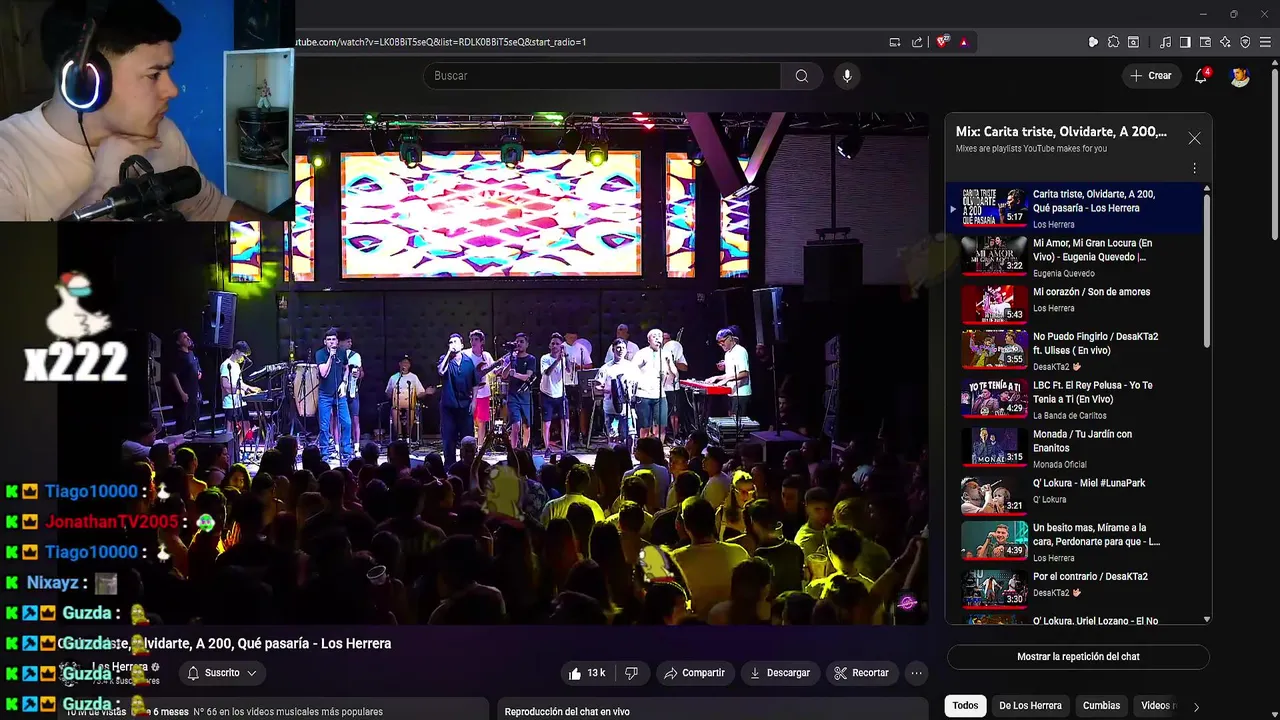Image resolution: width=1280 pixels, height=720 pixels.
Task: Open Brave Shields panel in address bar
Action: [942, 42]
